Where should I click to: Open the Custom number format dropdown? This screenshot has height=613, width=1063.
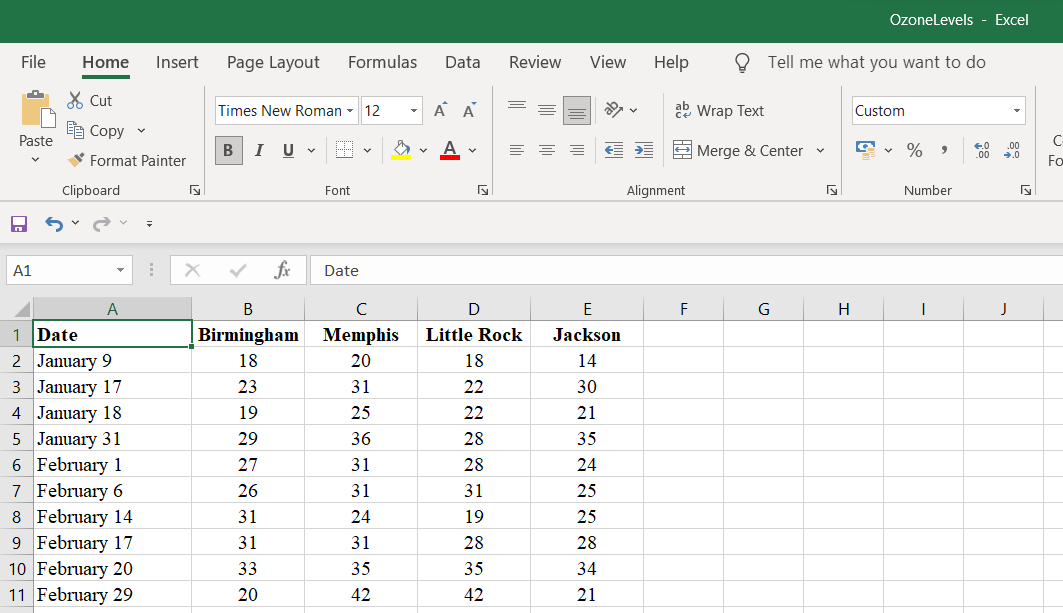pyautogui.click(x=1016, y=111)
